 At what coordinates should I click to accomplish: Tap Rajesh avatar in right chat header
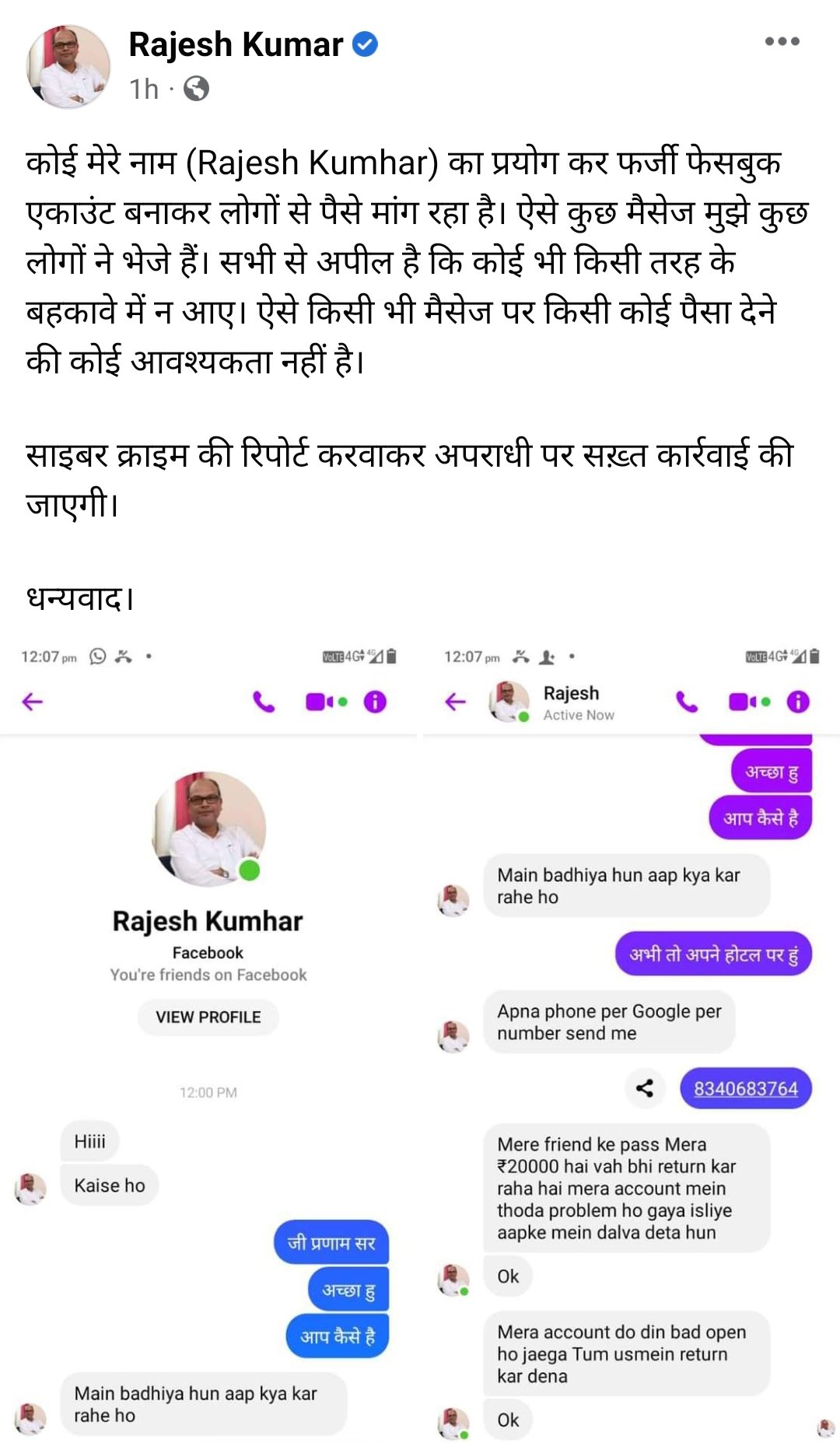509,702
